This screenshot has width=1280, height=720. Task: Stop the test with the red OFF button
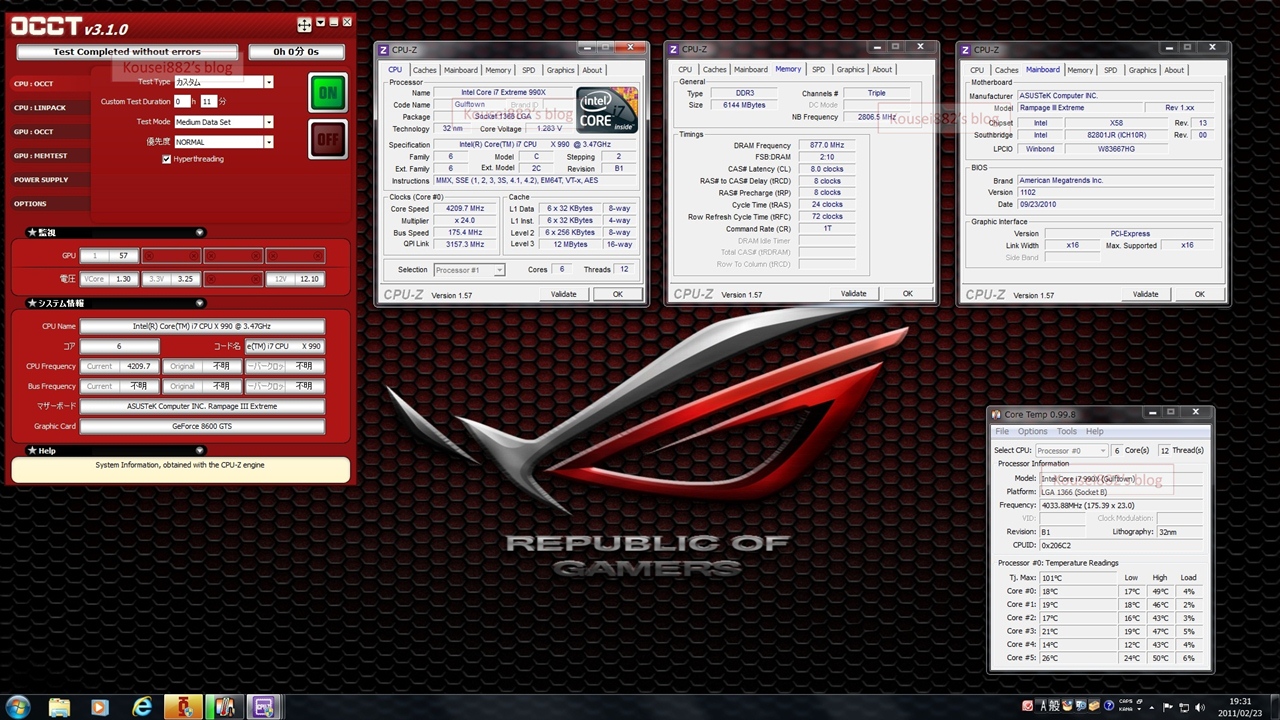(327, 140)
